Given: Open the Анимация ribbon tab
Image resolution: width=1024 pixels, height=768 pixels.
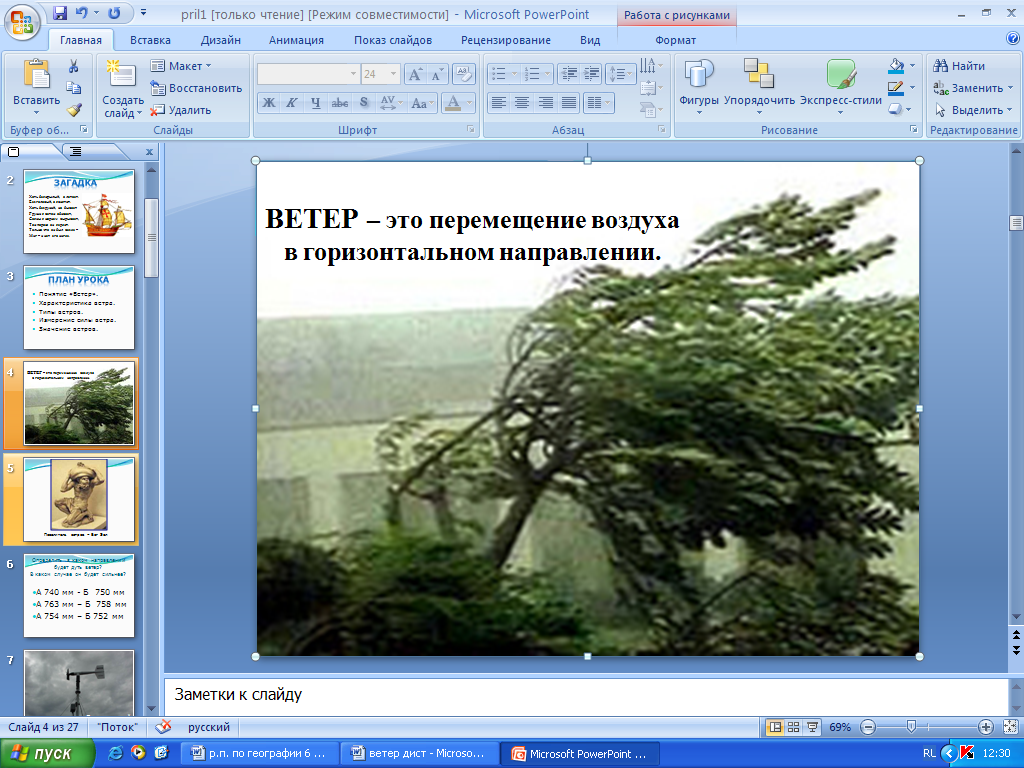Looking at the screenshot, I should (296, 40).
